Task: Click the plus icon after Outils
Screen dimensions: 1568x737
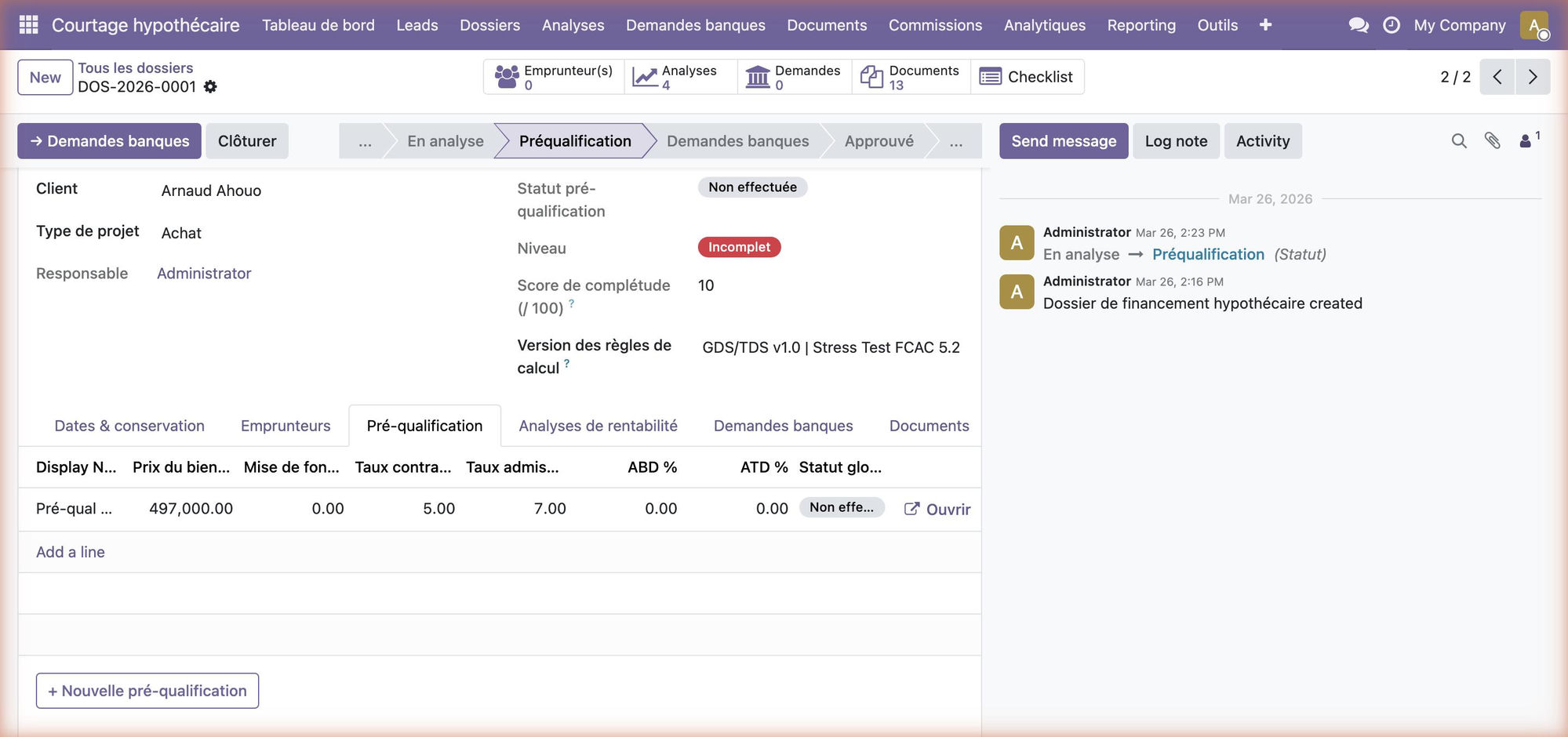Action: point(1265,25)
